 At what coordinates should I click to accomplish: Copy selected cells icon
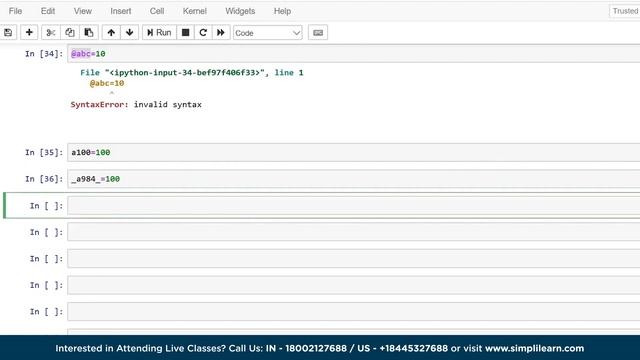(x=70, y=33)
